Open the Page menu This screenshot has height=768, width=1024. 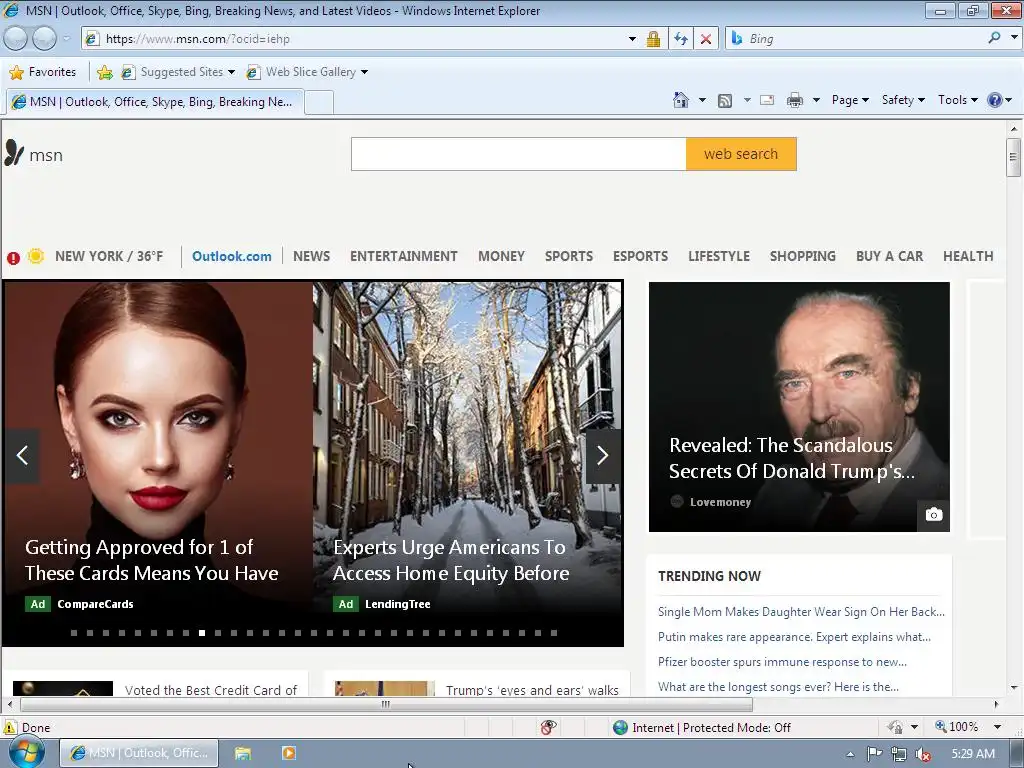[850, 100]
